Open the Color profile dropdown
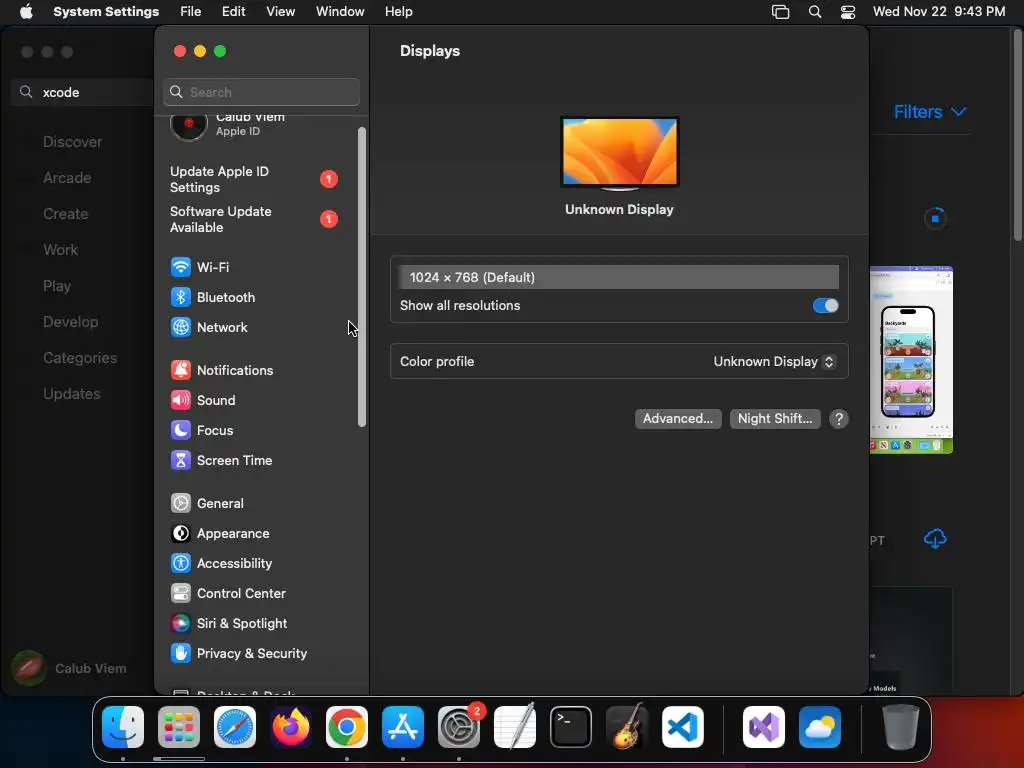 (x=774, y=362)
